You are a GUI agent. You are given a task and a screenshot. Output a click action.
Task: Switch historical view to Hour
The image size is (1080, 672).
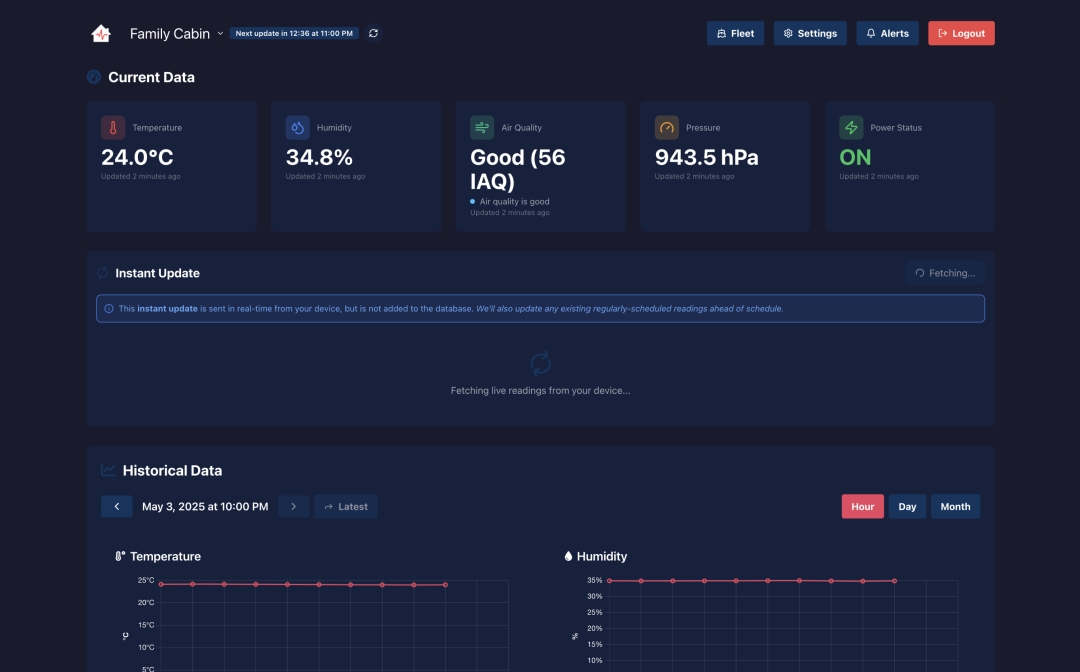(862, 507)
